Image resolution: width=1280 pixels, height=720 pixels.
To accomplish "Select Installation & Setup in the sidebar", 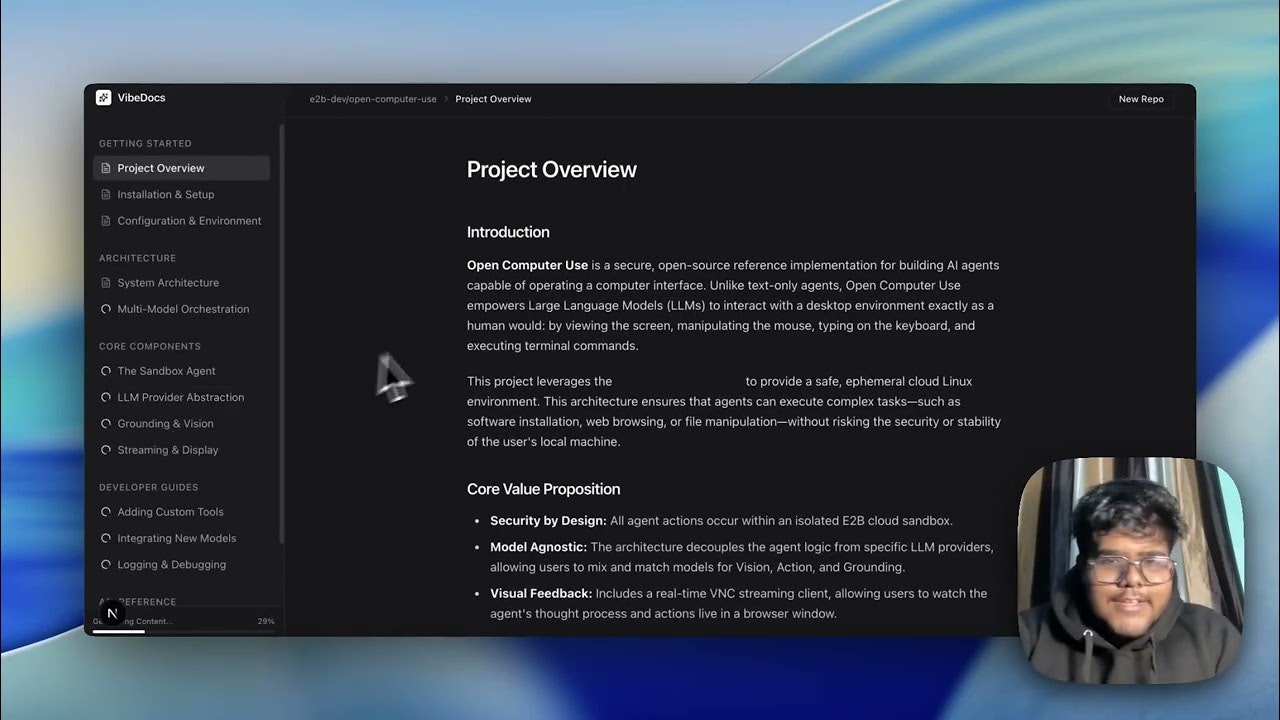I will (166, 194).
